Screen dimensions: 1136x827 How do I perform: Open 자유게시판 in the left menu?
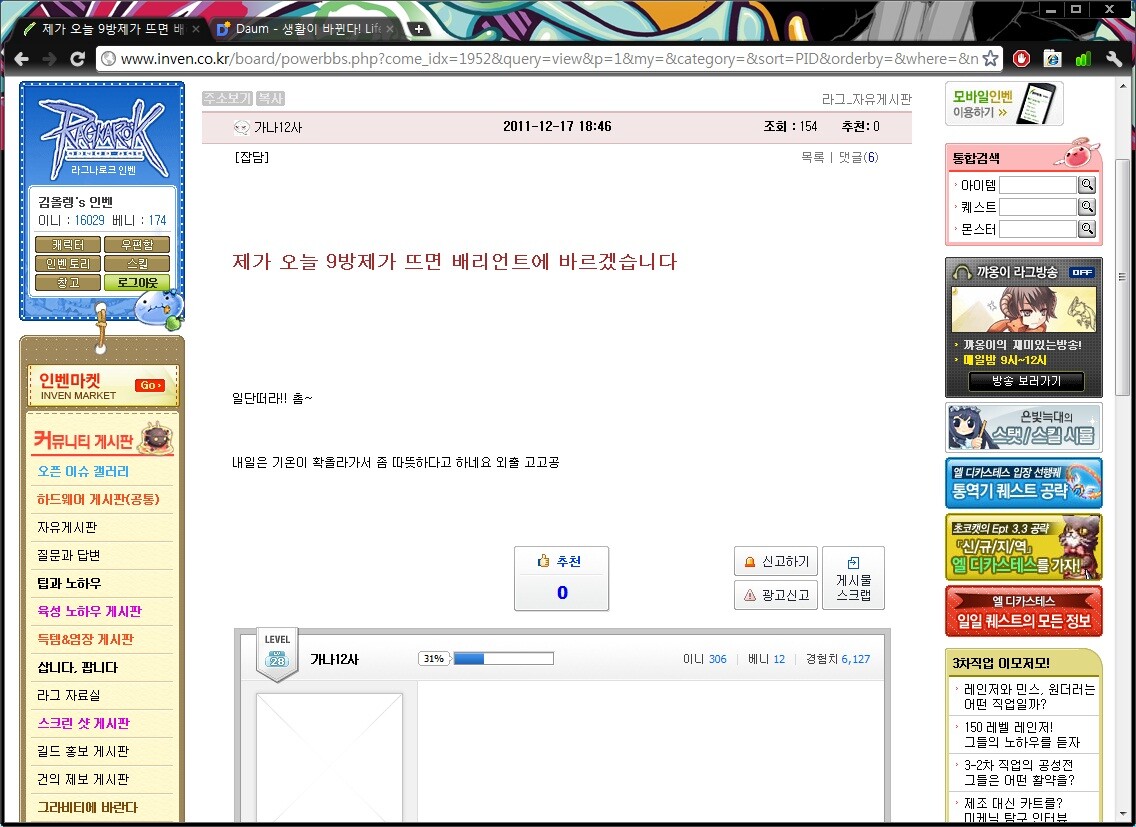tap(67, 527)
